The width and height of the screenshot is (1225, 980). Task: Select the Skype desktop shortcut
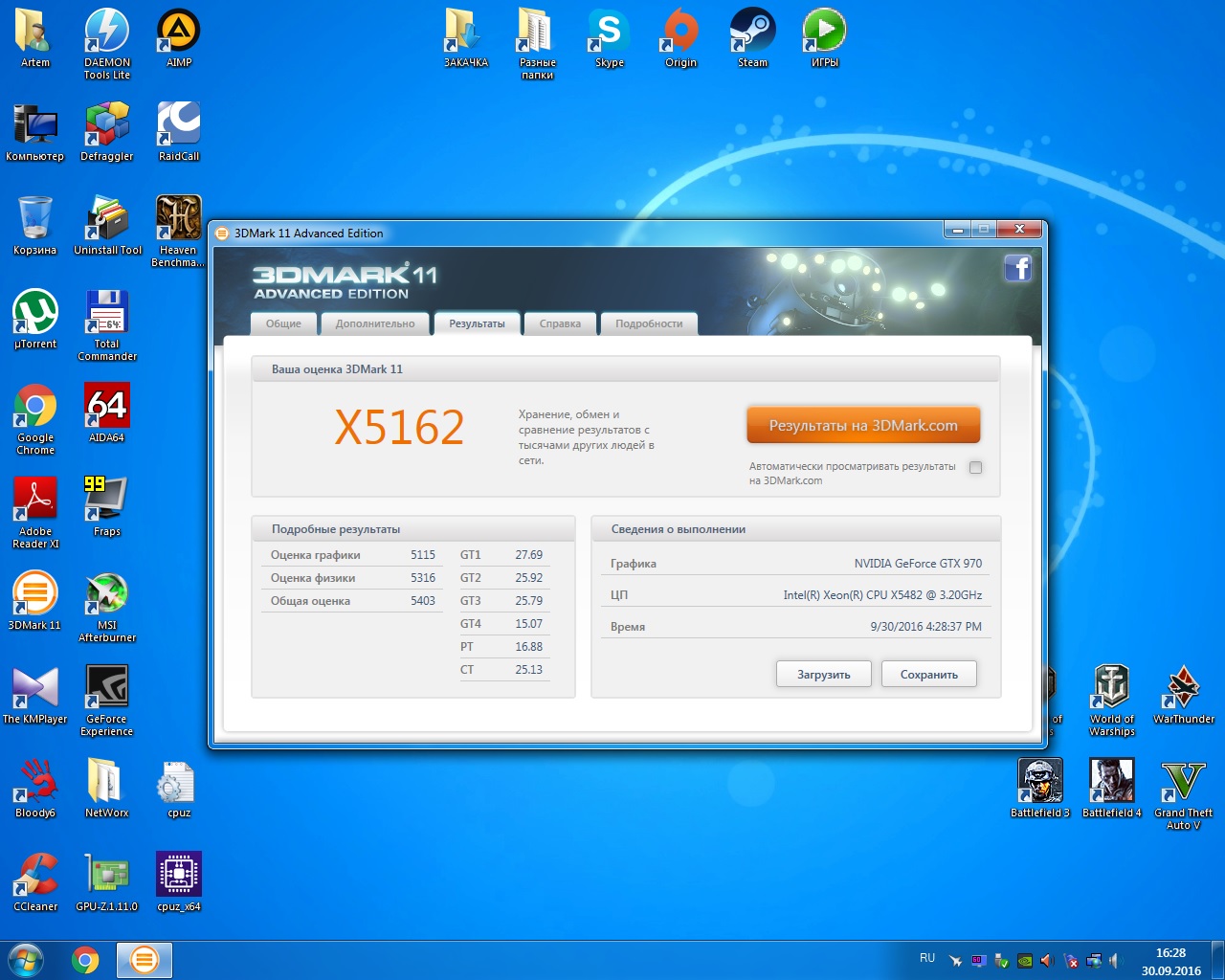coord(610,37)
